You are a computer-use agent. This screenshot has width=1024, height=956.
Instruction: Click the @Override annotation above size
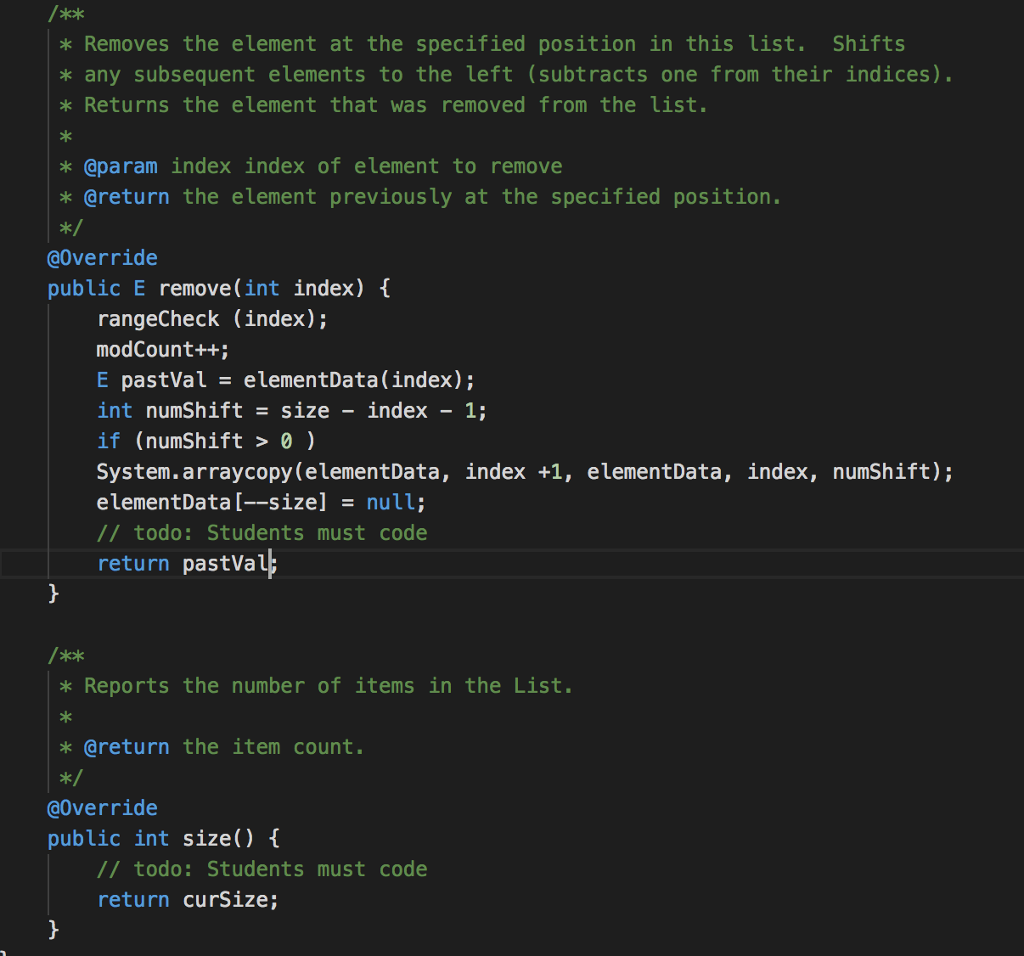(102, 808)
